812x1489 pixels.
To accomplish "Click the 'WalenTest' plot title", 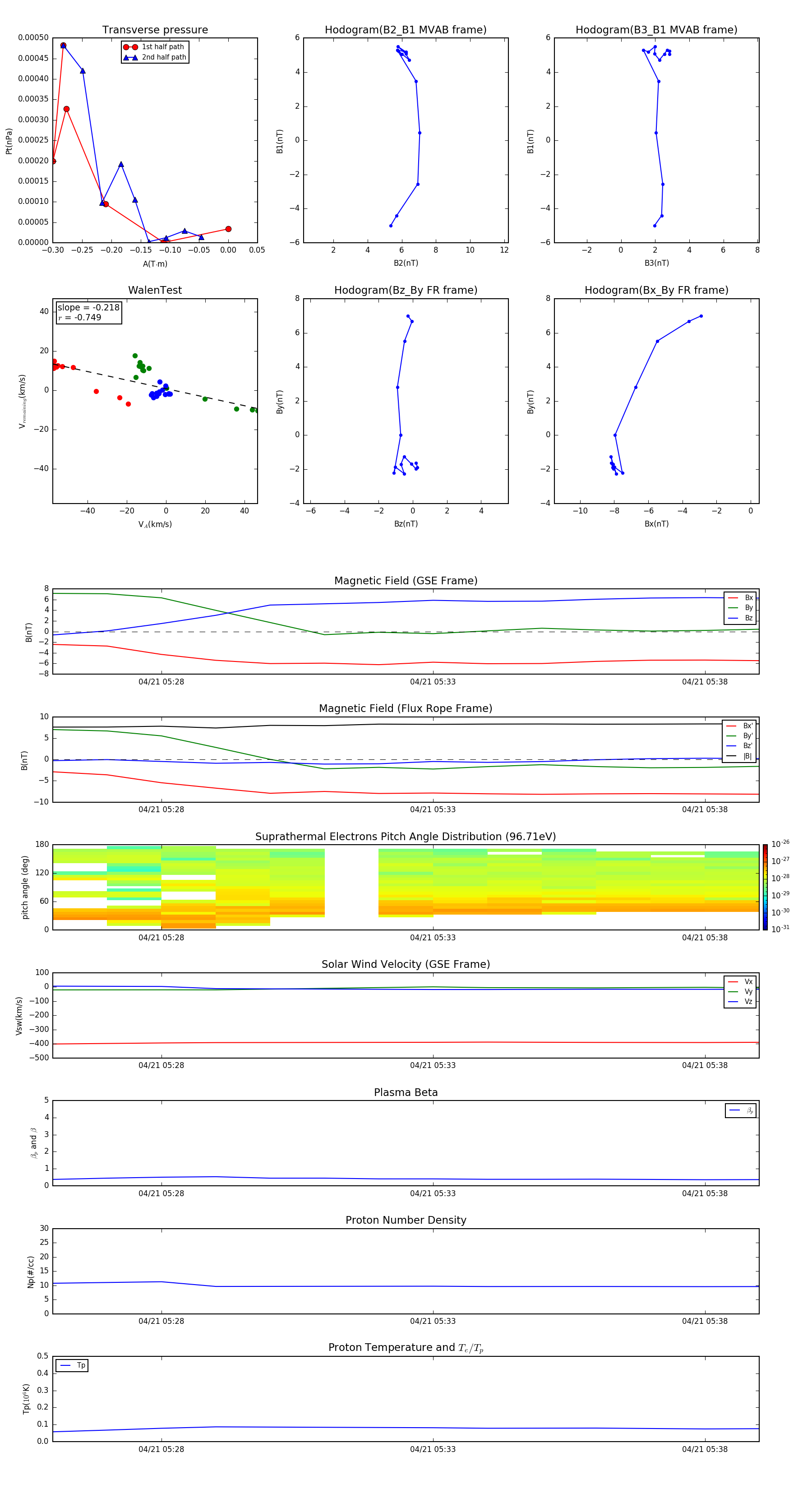I will (x=155, y=290).
